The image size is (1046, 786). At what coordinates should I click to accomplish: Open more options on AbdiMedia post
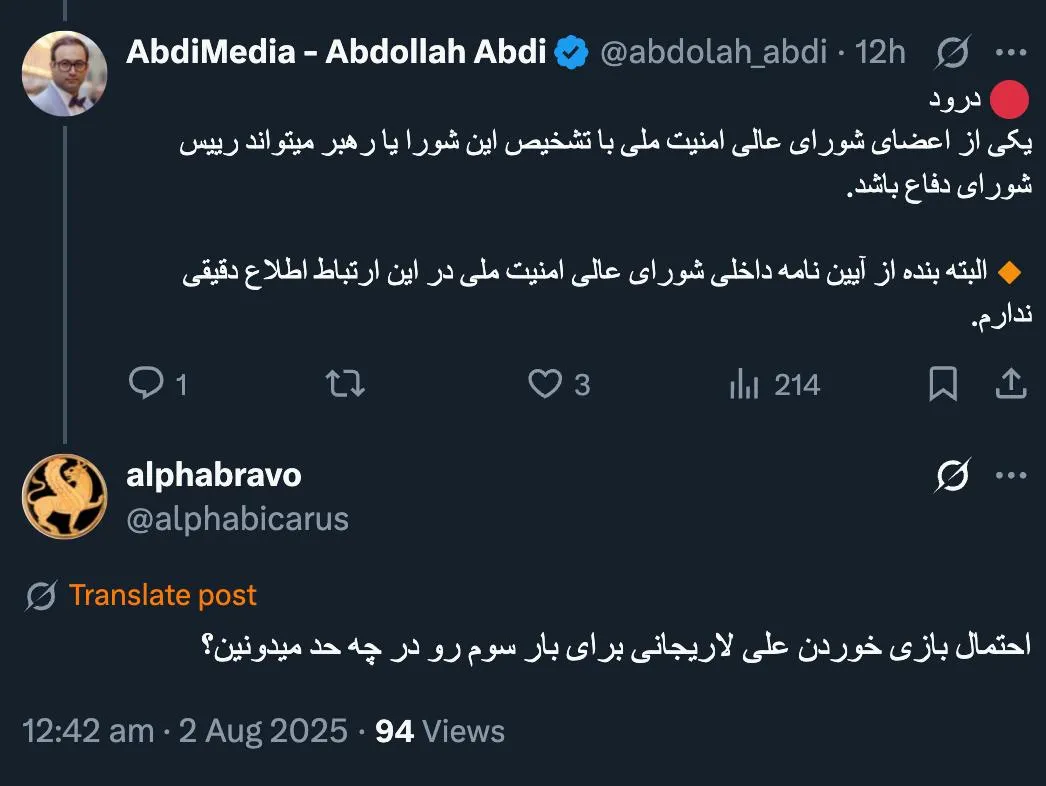click(1011, 52)
